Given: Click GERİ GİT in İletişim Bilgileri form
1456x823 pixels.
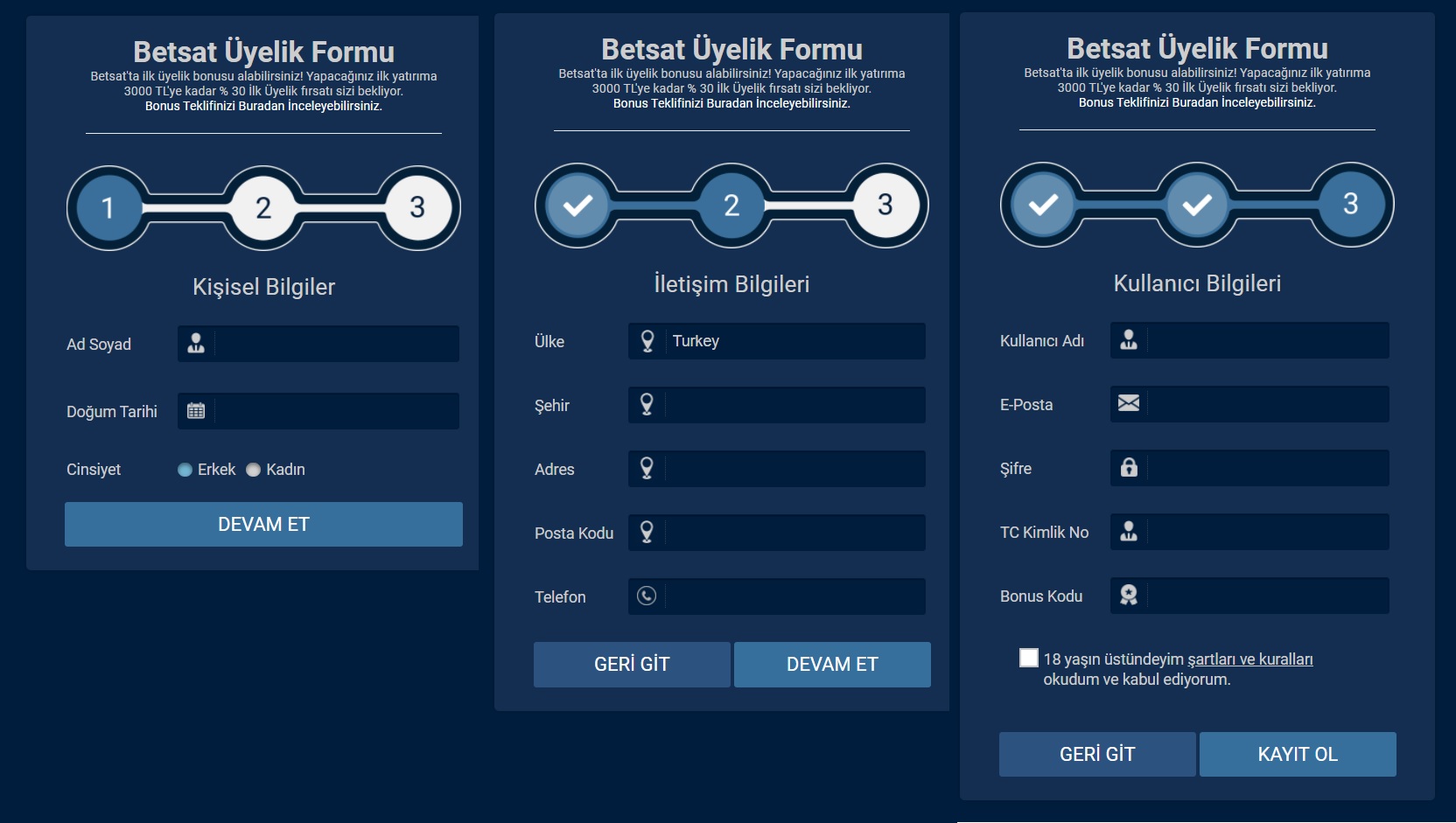Looking at the screenshot, I should [632, 665].
